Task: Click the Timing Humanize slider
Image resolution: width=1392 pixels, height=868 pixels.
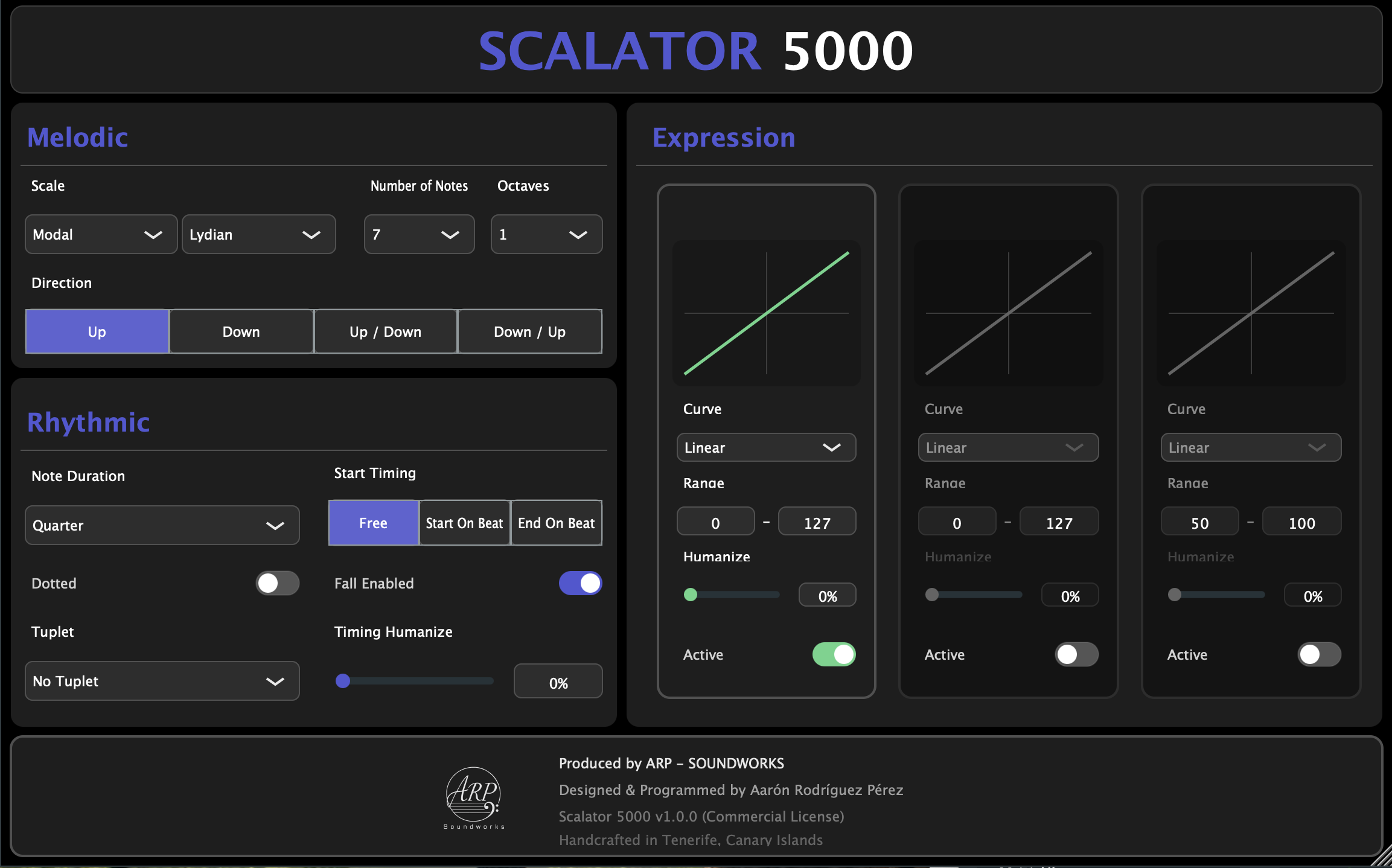Action: pos(415,681)
